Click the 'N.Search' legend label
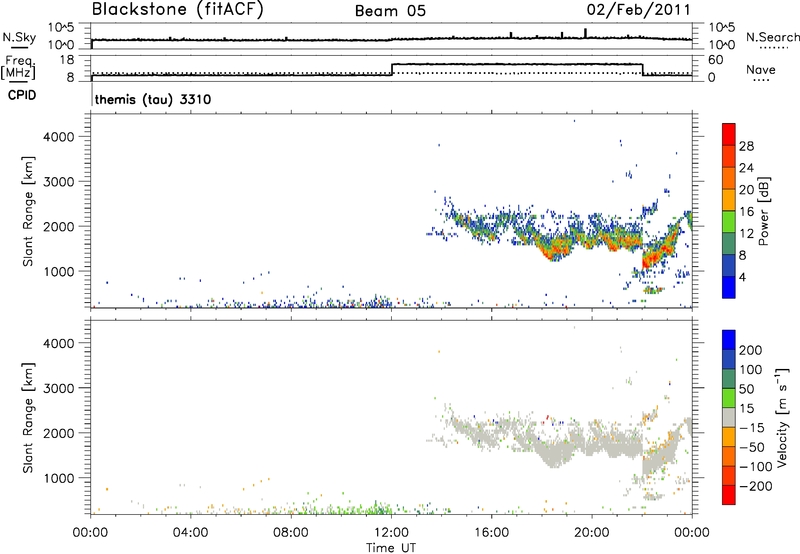Image resolution: width=800 pixels, height=554 pixels. [x=772, y=37]
